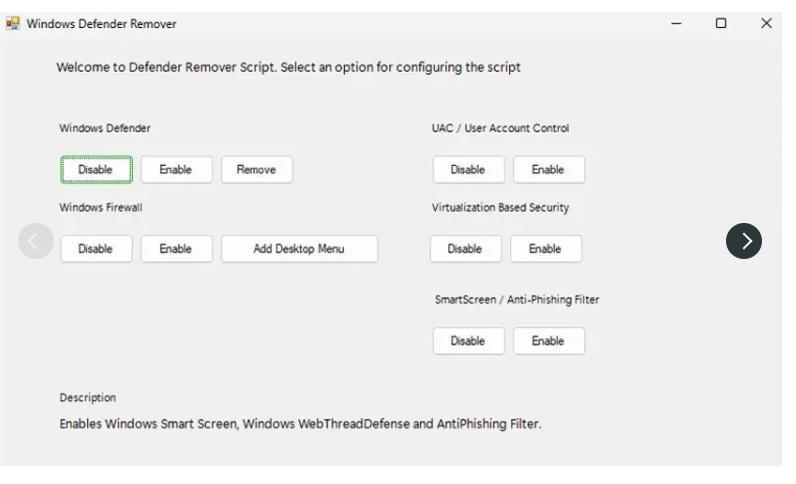Enable Virtualization Based Security

[546, 249]
